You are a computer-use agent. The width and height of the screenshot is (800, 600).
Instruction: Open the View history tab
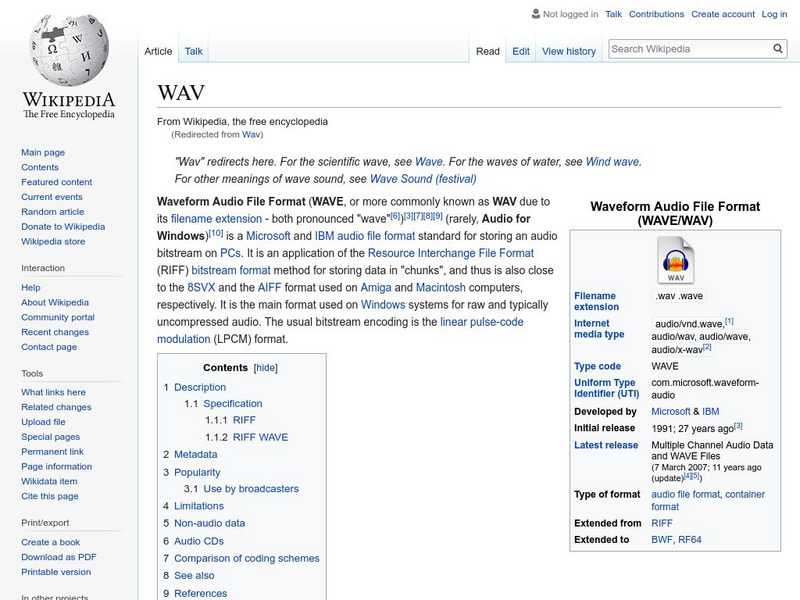(x=569, y=51)
